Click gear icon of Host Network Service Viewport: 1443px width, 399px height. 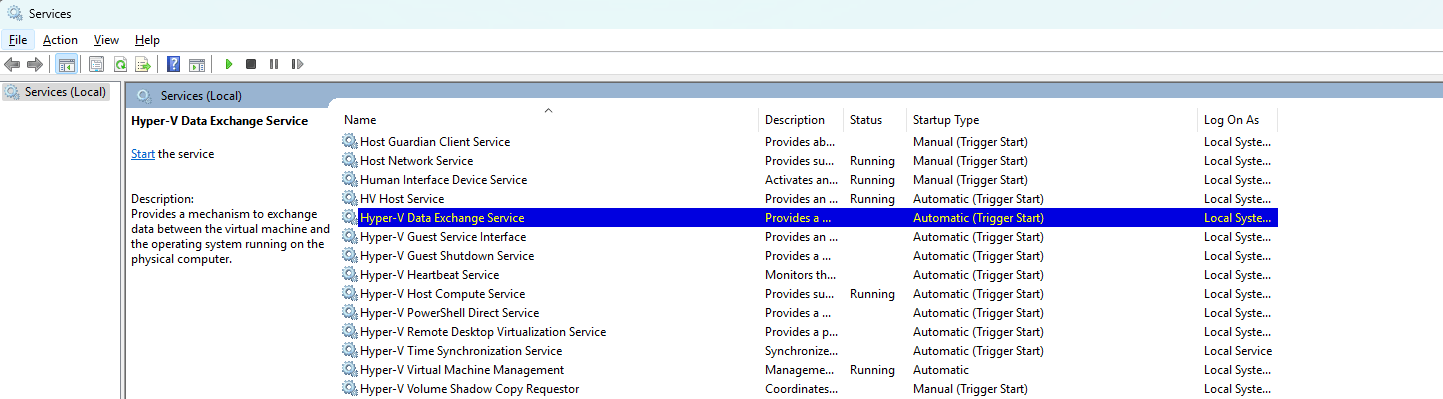click(350, 161)
